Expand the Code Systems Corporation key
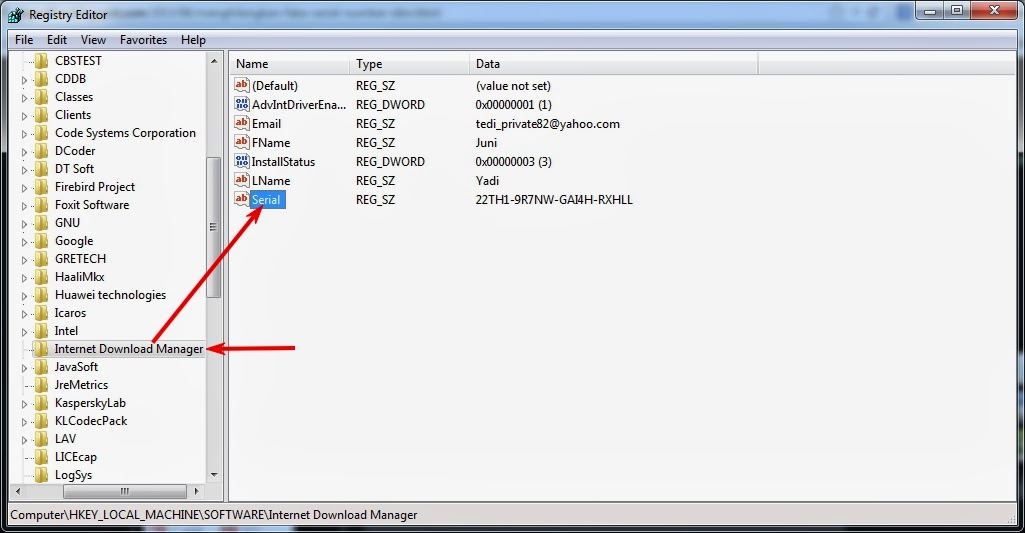This screenshot has height=533, width=1025. click(x=24, y=134)
